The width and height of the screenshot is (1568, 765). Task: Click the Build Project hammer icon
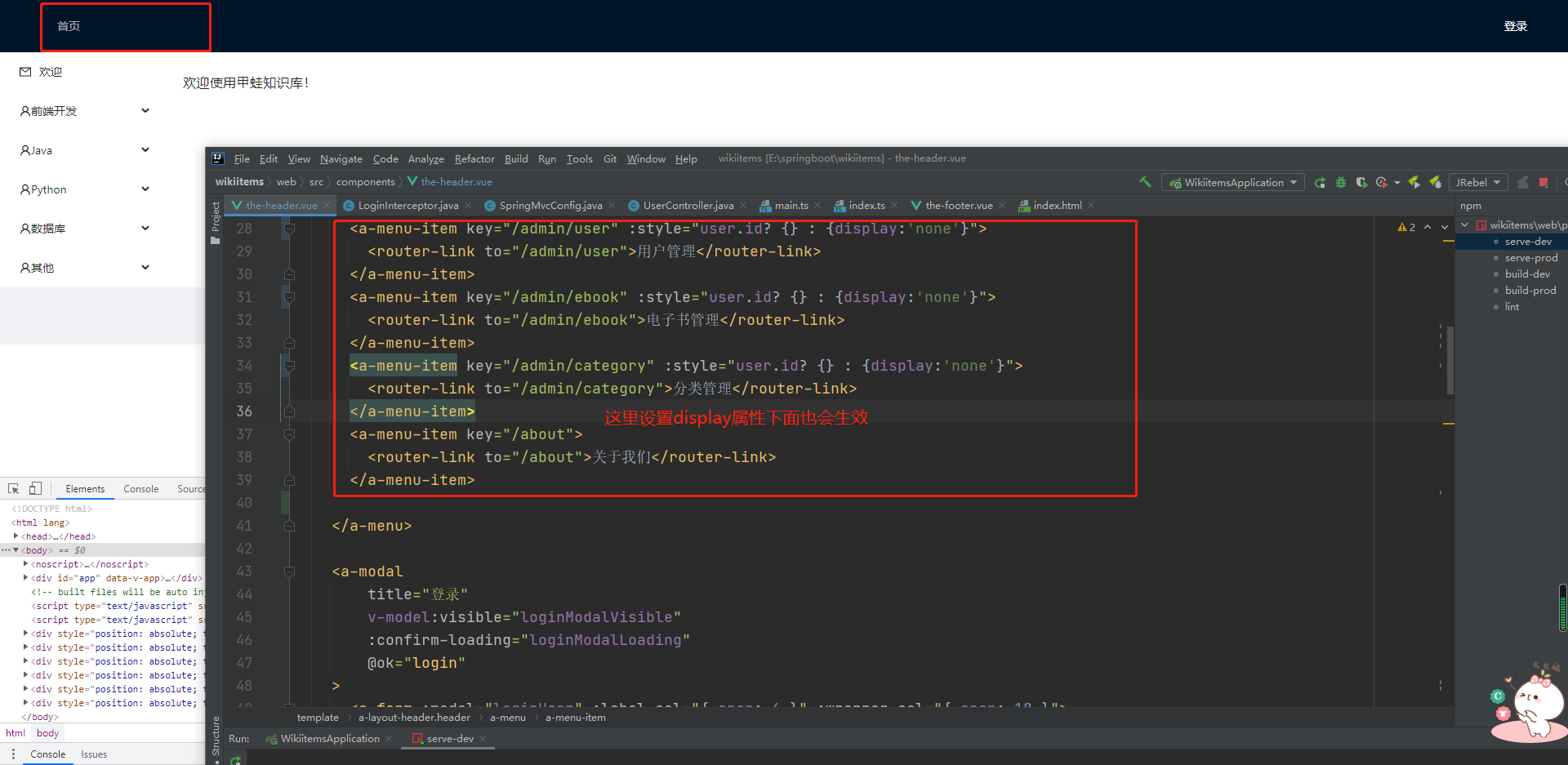tap(1145, 182)
